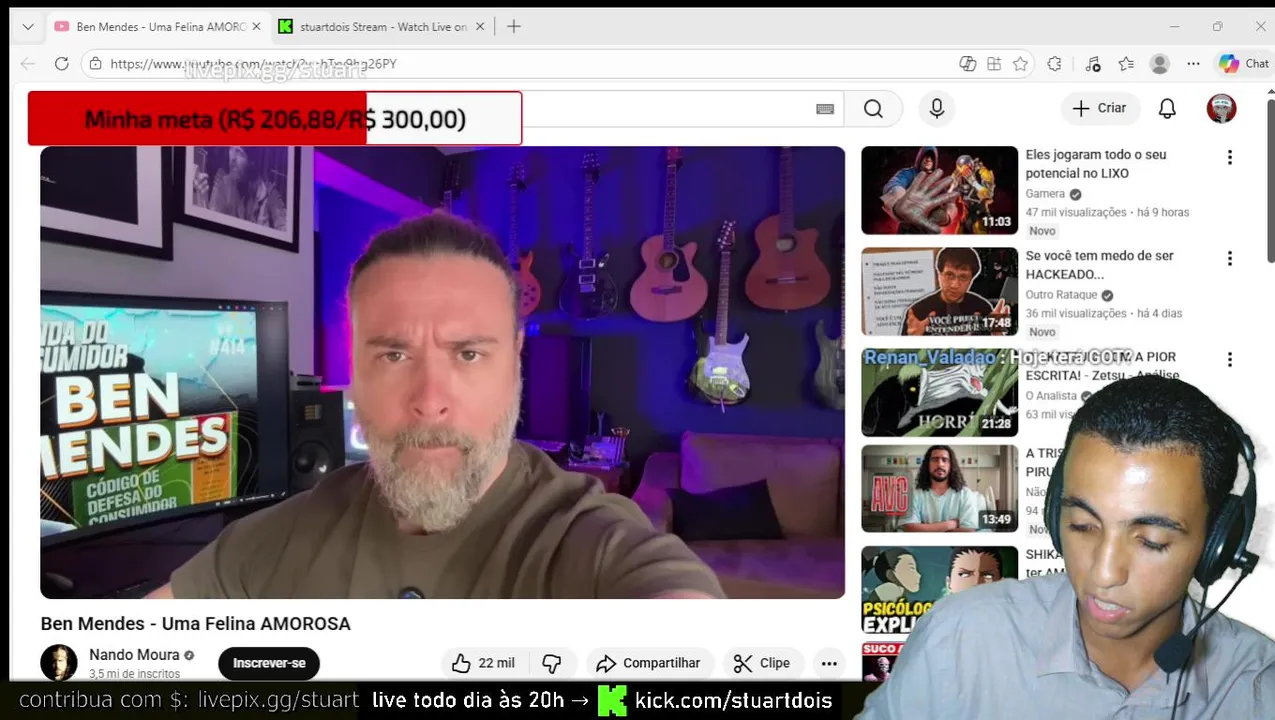Open options for the Gamera video
The height and width of the screenshot is (720, 1275).
(1230, 157)
